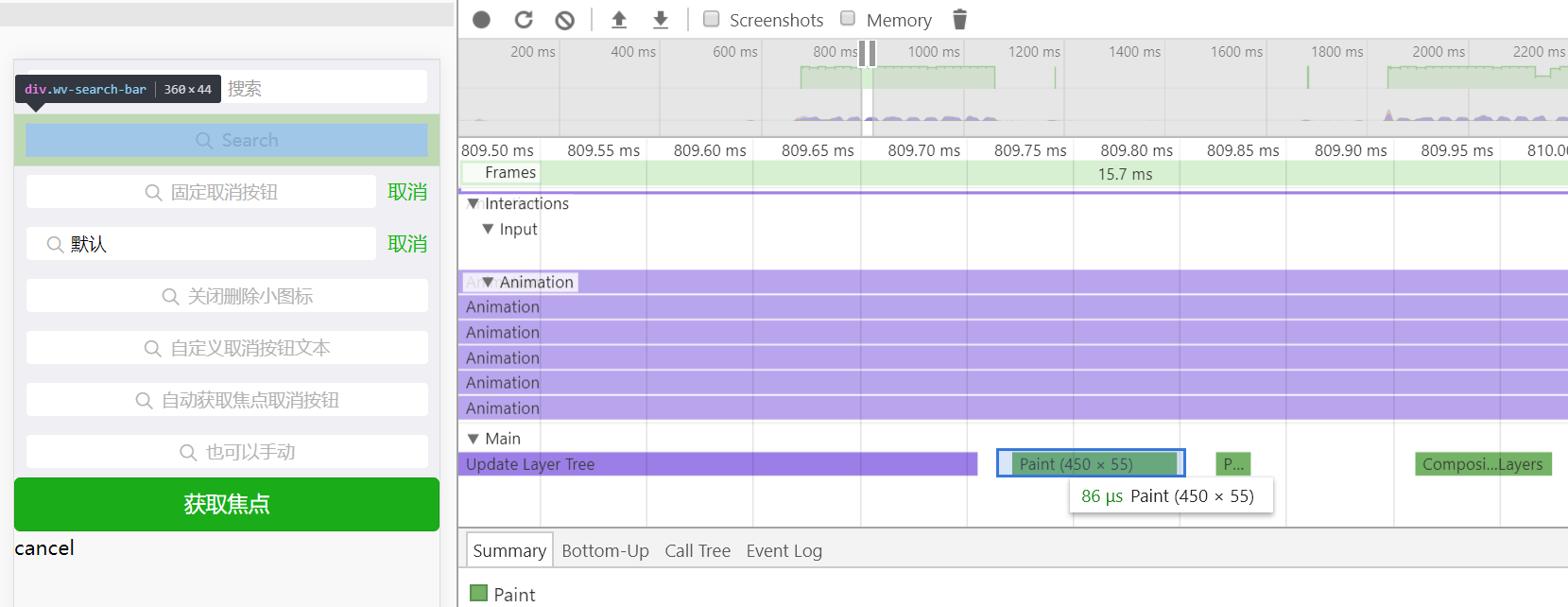Collect garbage with the trash icon
This screenshot has height=607, width=1568.
pyautogui.click(x=959, y=20)
